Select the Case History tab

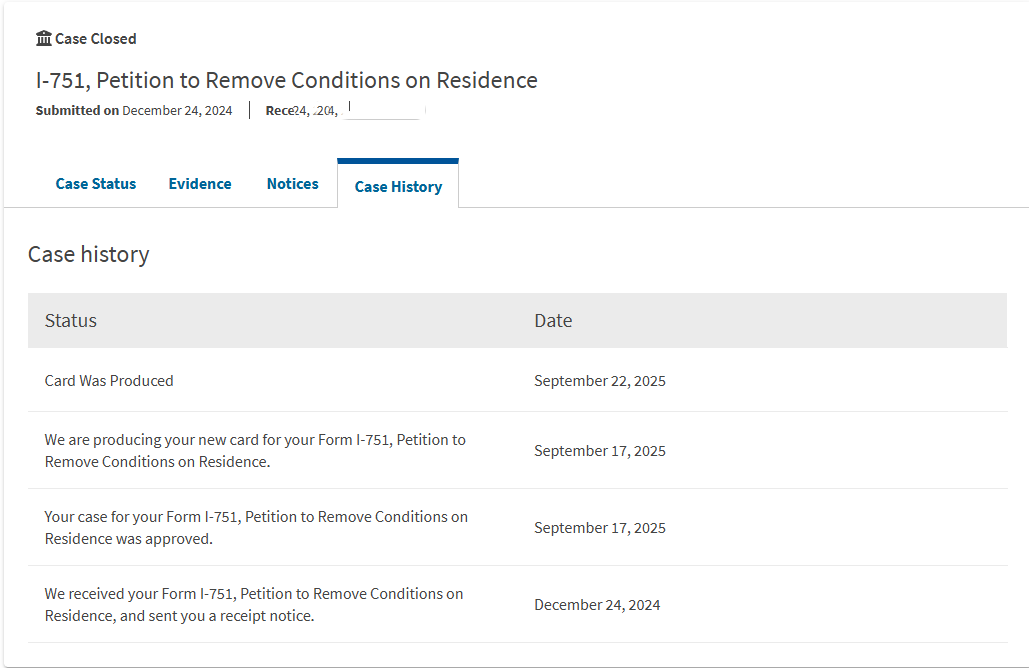tap(398, 186)
